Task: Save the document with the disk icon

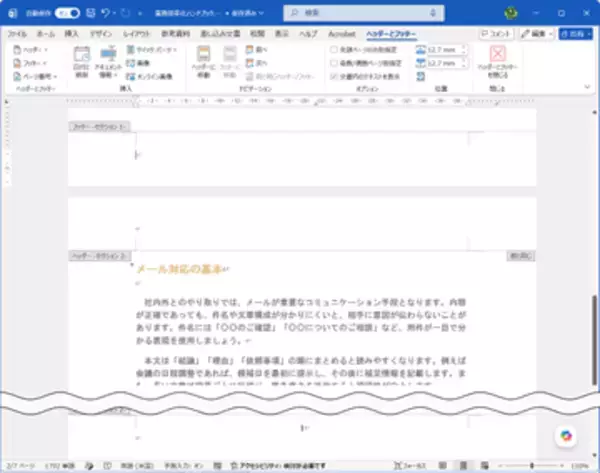Action: click(91, 13)
